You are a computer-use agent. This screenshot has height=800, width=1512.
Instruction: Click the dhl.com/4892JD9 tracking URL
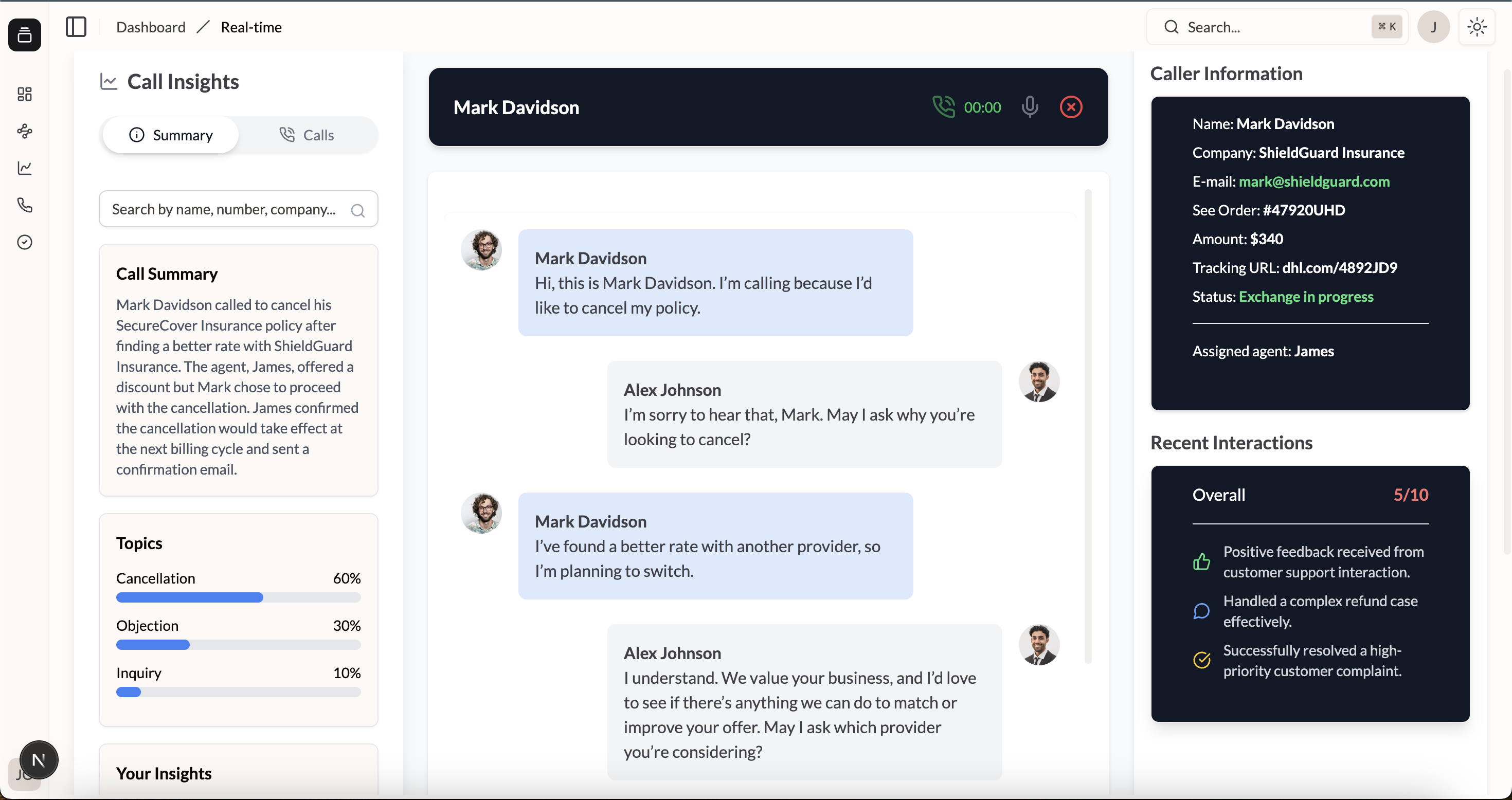pyautogui.click(x=1339, y=268)
